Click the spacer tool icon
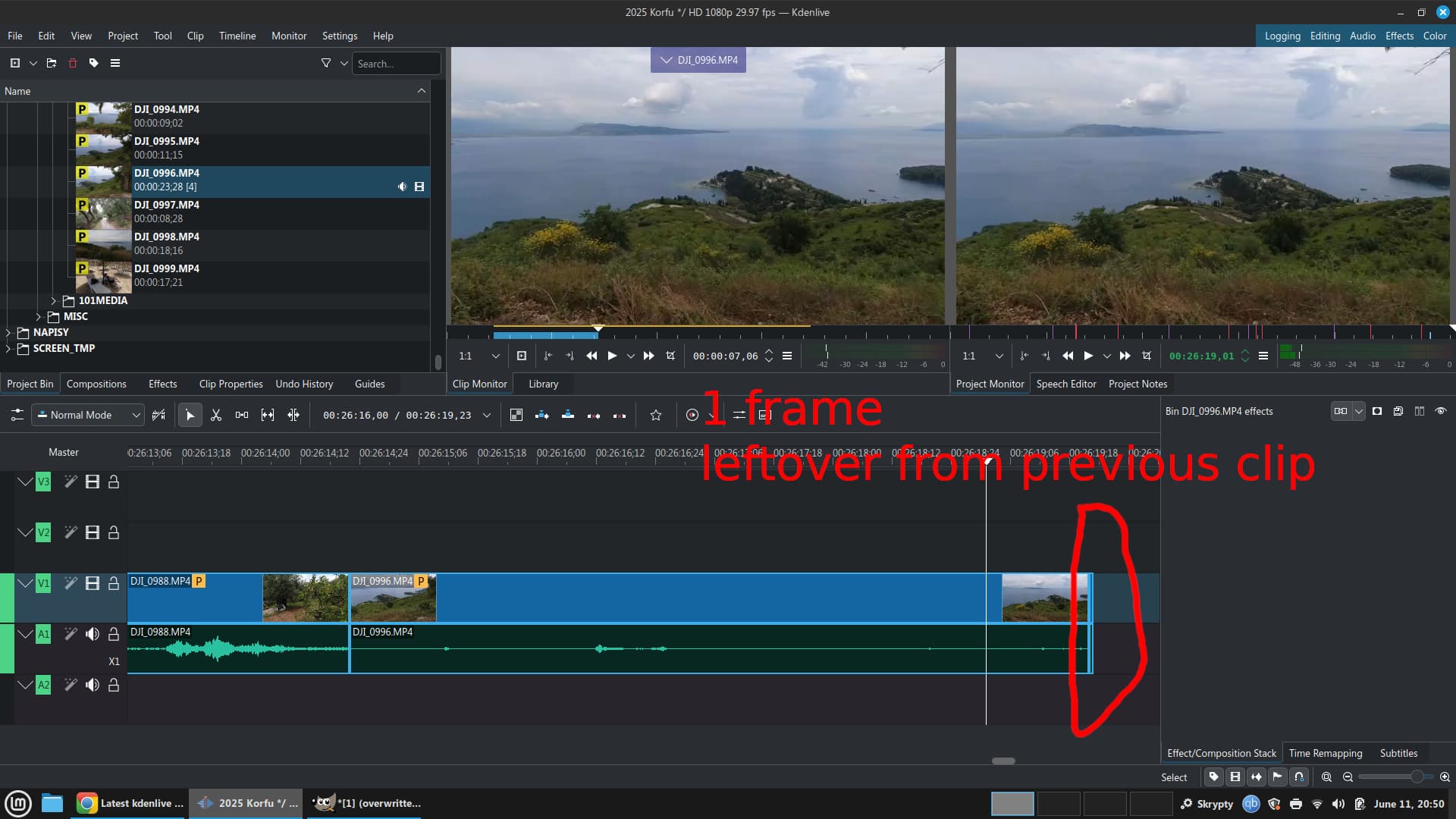The image size is (1456, 819). pyautogui.click(x=242, y=415)
